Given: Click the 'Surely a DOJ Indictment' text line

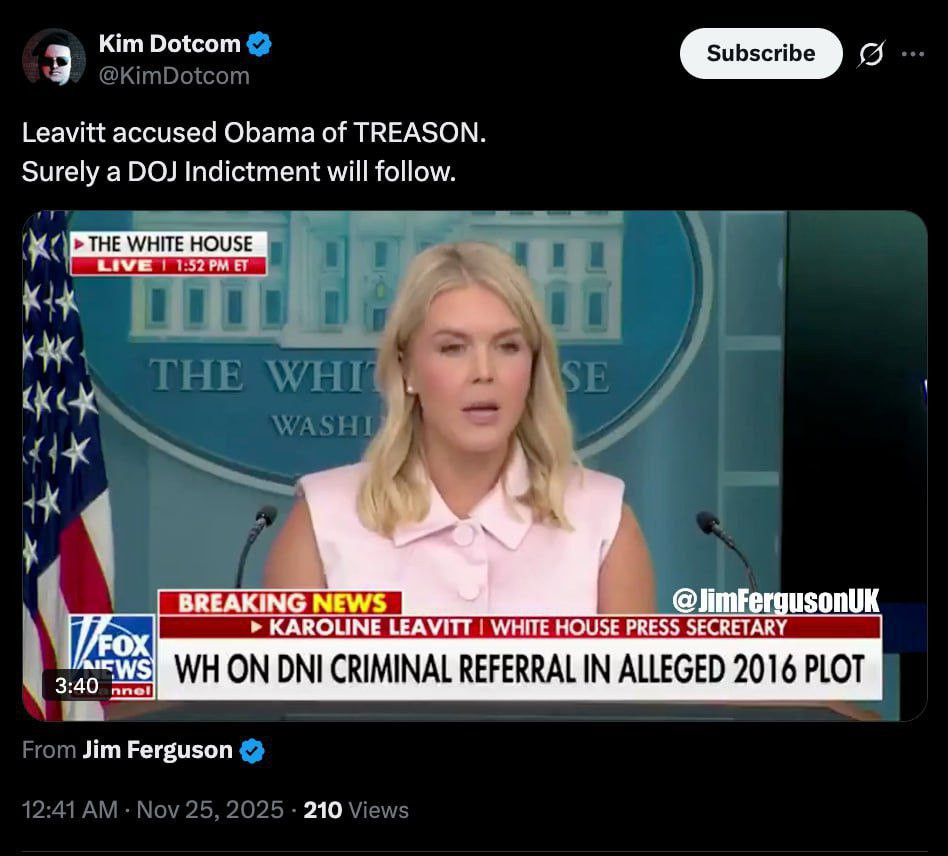Looking at the screenshot, I should [239, 172].
